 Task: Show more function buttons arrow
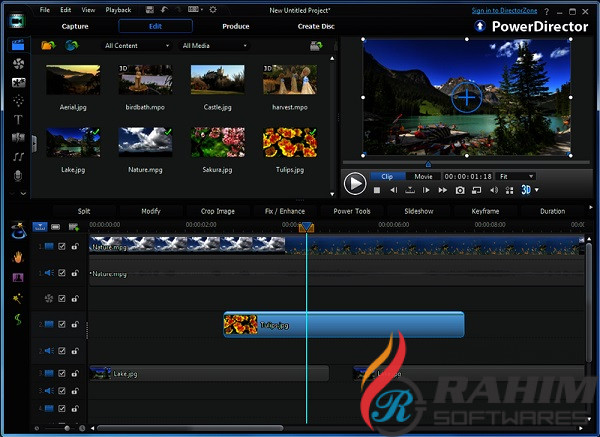pos(591,207)
